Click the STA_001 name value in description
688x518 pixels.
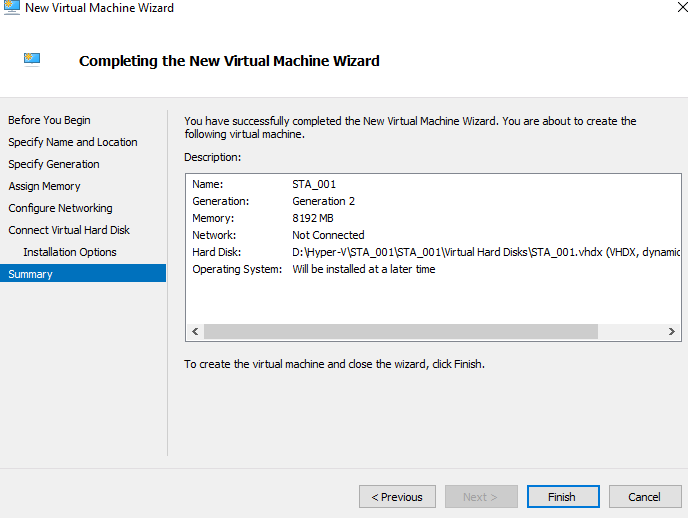(314, 184)
